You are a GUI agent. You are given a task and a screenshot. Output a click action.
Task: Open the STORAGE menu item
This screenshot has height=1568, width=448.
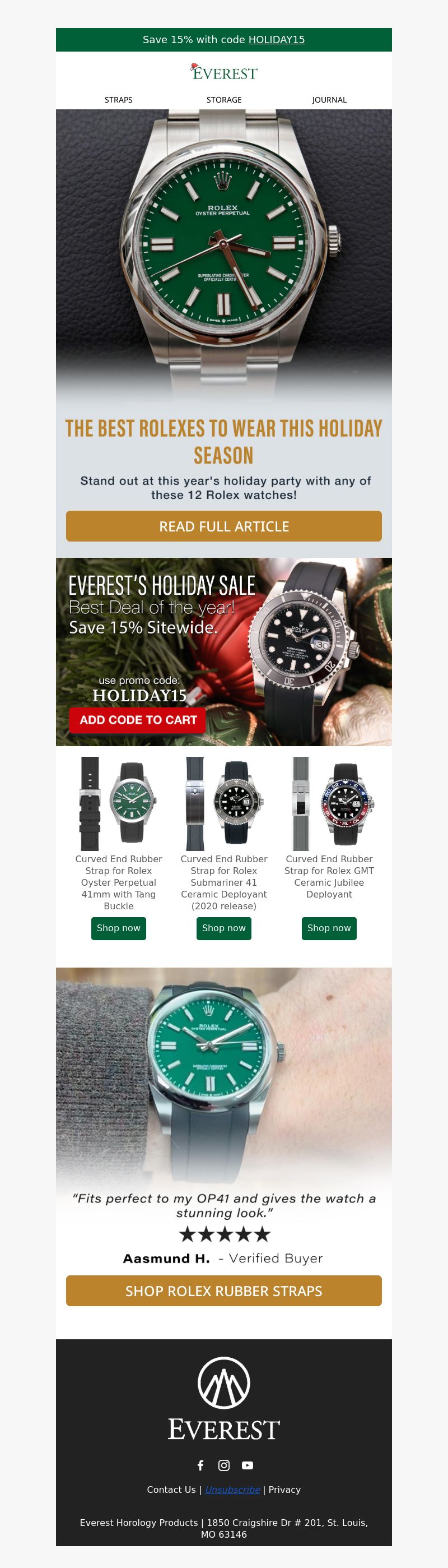[223, 100]
